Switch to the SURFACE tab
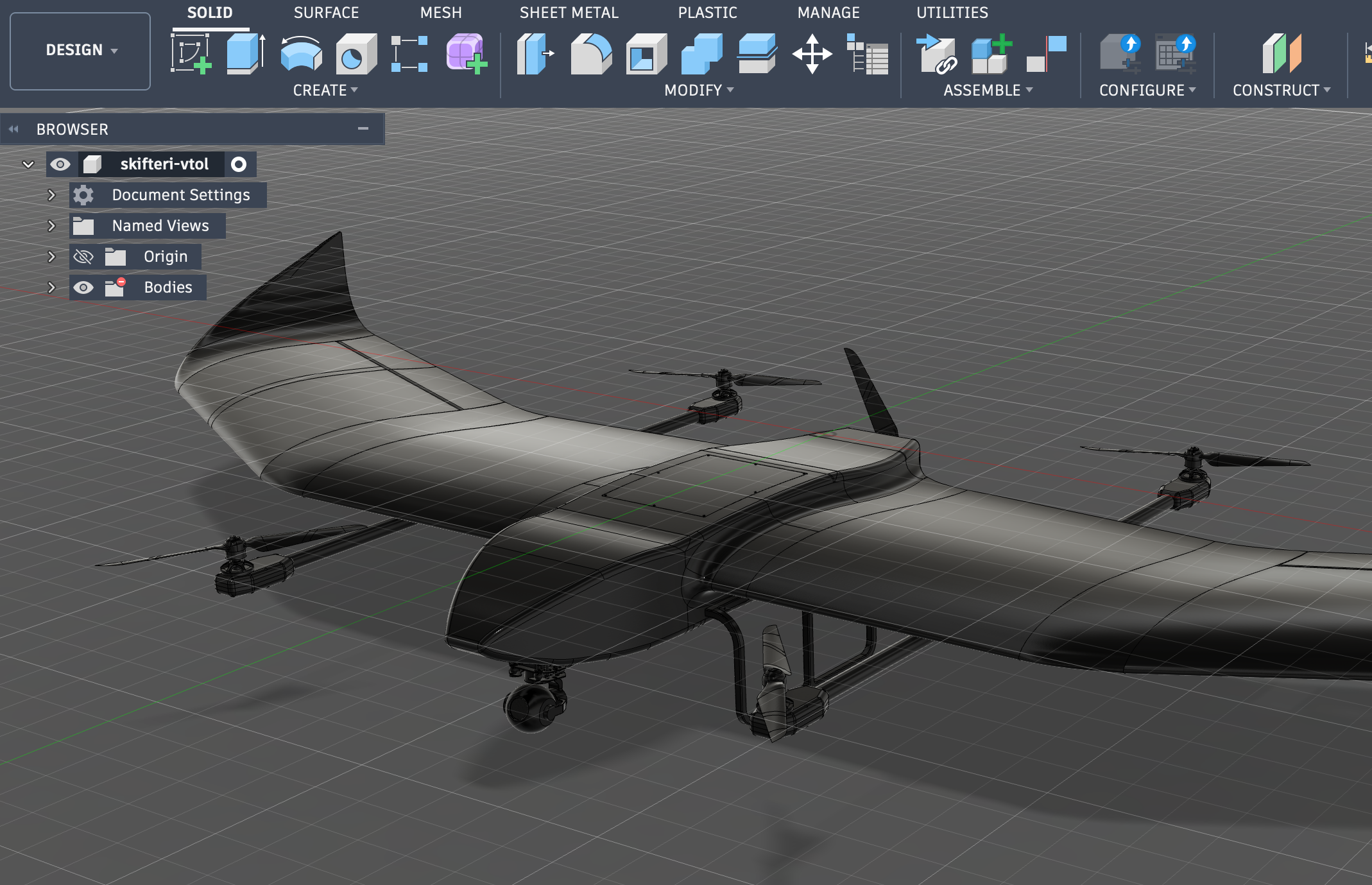The height and width of the screenshot is (885, 1372). [326, 12]
